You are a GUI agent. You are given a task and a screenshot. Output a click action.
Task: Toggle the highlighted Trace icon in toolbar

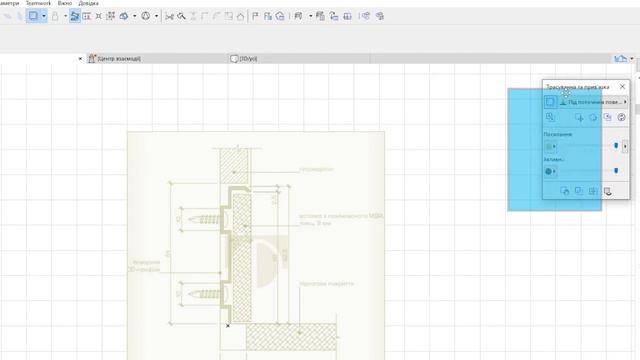pyautogui.click(x=75, y=16)
